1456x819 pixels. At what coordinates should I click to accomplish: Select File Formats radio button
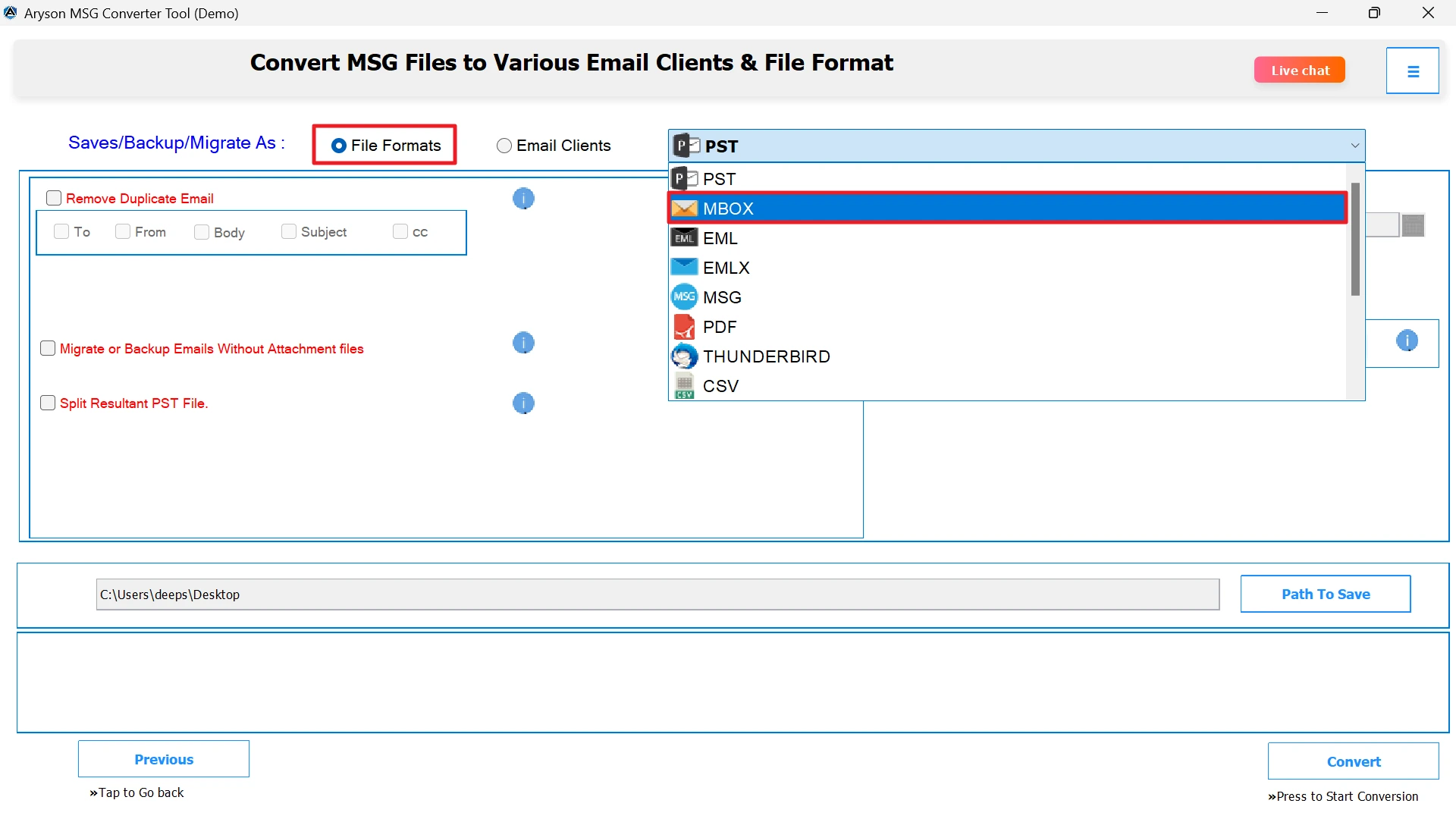coord(339,146)
